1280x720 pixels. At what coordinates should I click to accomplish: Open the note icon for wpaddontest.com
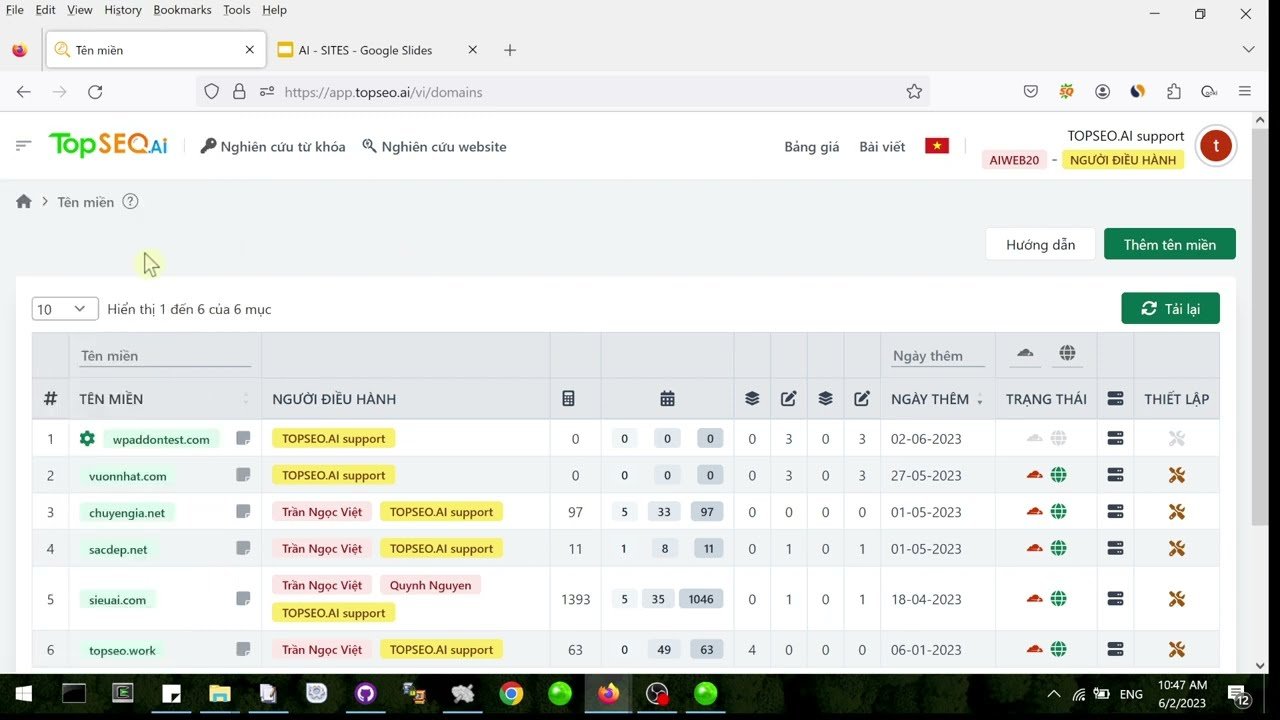243,438
